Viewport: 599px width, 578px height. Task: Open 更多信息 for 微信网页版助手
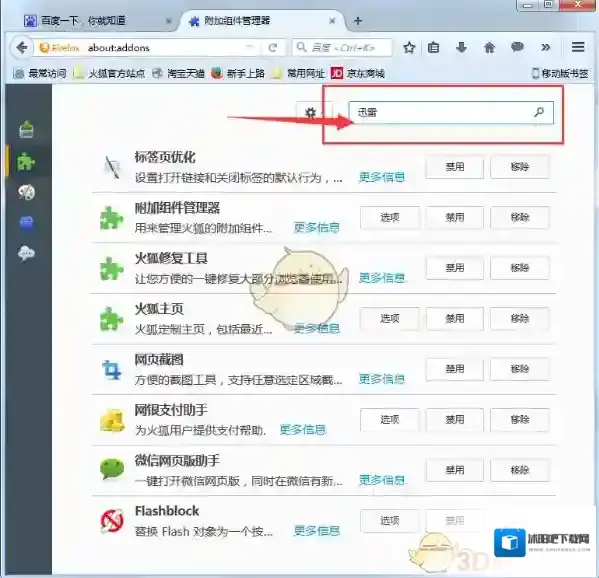click(382, 480)
